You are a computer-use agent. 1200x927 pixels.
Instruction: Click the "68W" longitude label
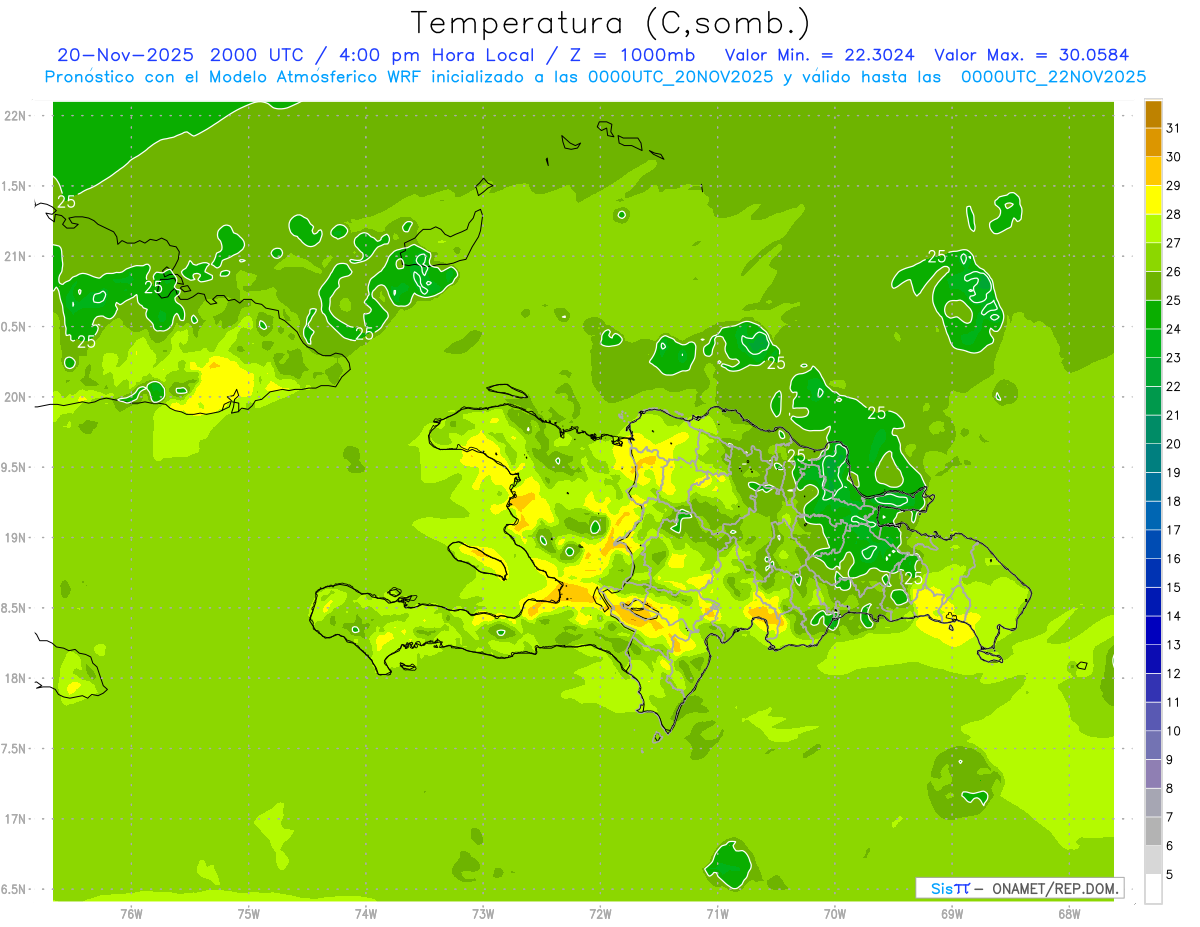(1069, 914)
